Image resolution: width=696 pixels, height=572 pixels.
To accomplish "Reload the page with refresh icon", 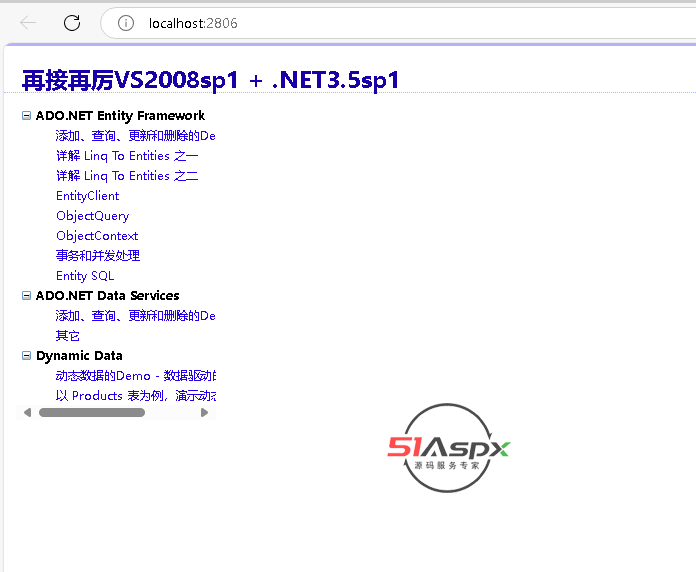I will point(72,23).
